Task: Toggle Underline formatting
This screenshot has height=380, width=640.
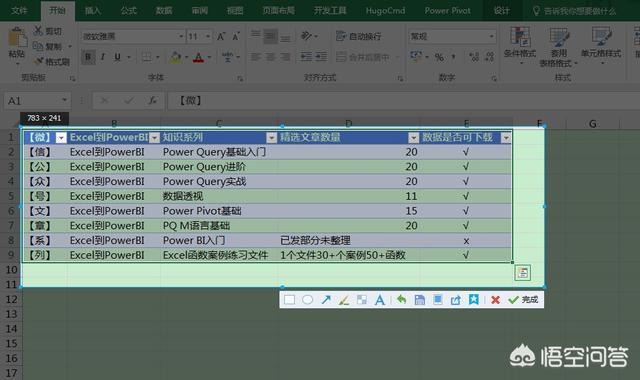Action: click(x=118, y=57)
